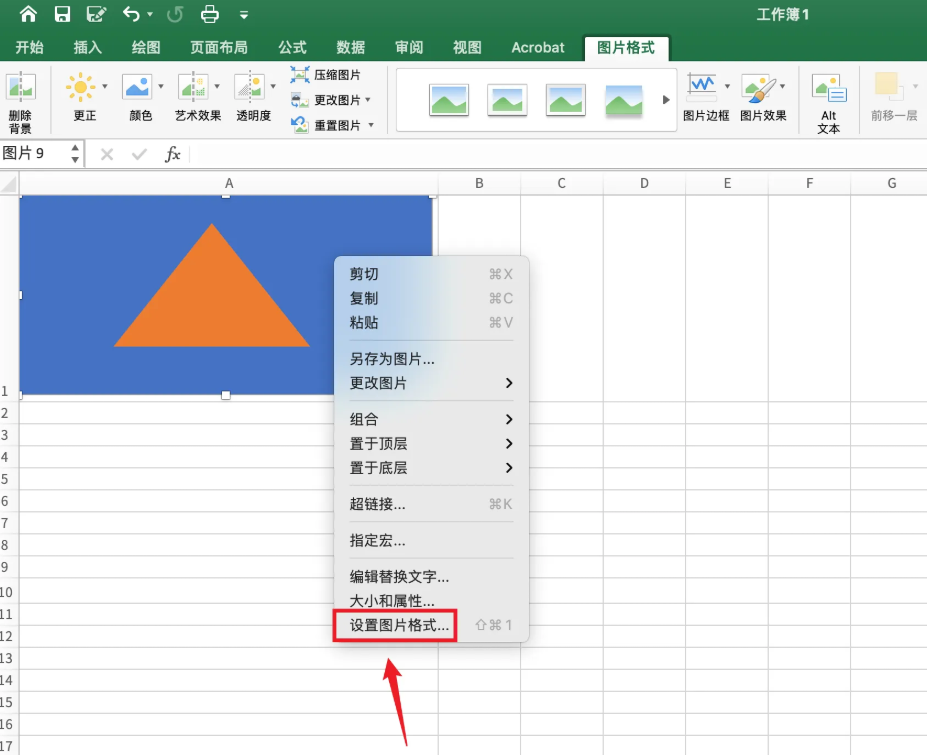This screenshot has height=755, width=927.
Task: Click the Redo icon
Action: tap(175, 14)
